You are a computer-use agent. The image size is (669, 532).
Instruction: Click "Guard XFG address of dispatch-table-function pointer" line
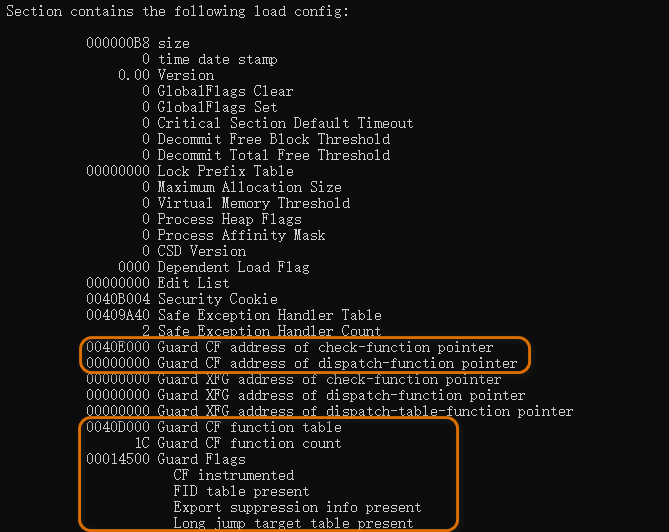tap(365, 411)
